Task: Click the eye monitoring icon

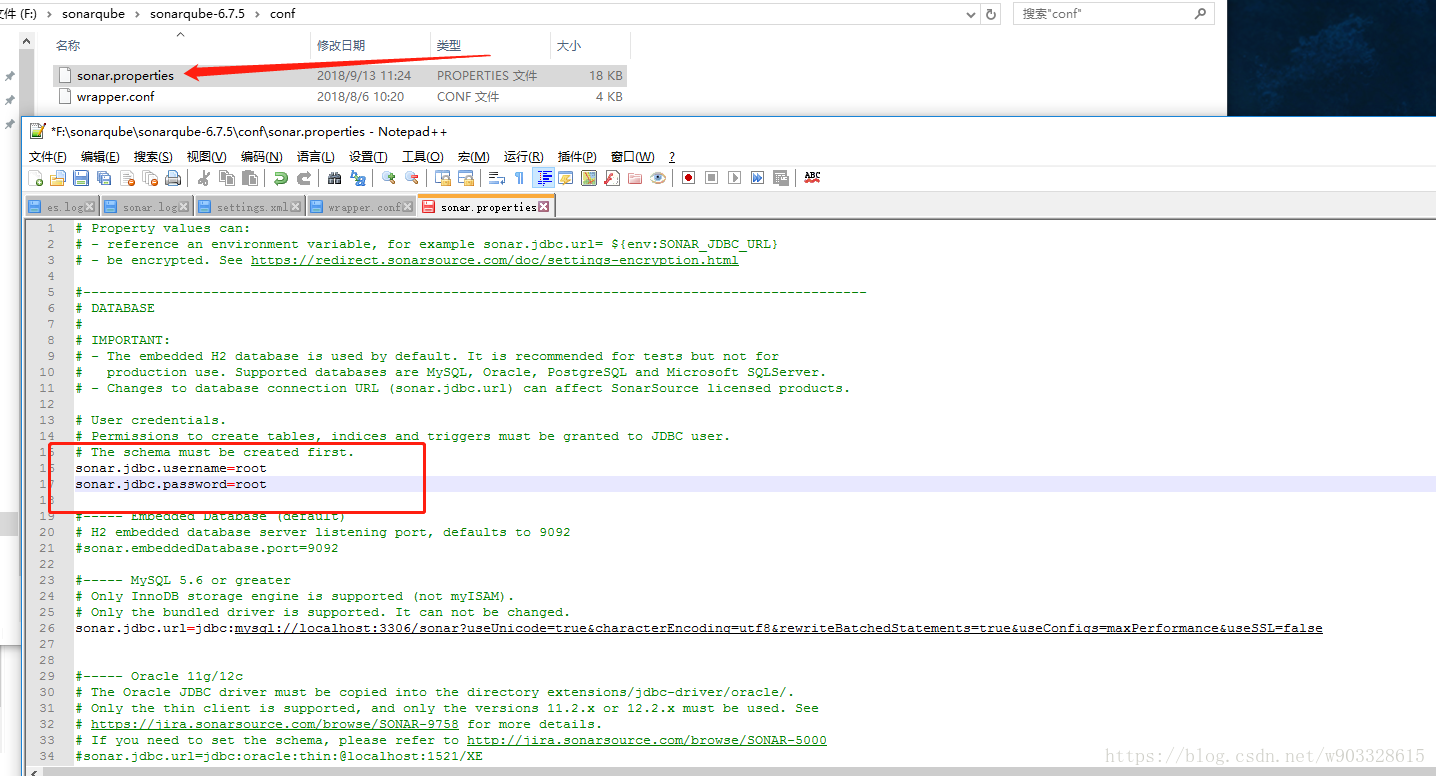Action: [x=658, y=178]
